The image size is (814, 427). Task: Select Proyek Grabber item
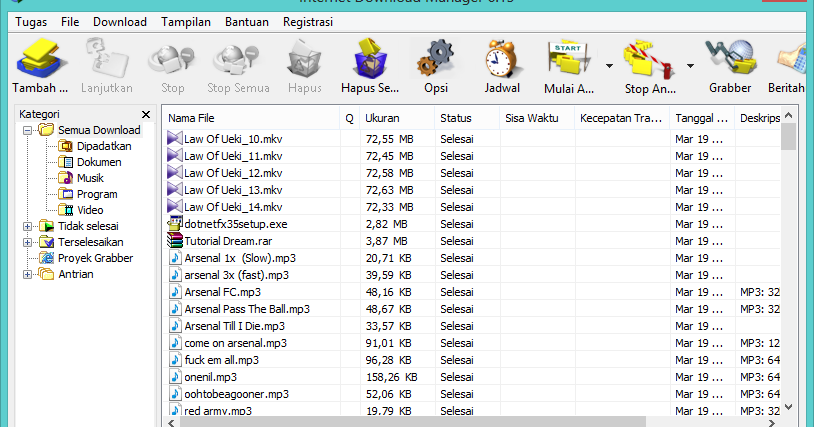point(96,258)
